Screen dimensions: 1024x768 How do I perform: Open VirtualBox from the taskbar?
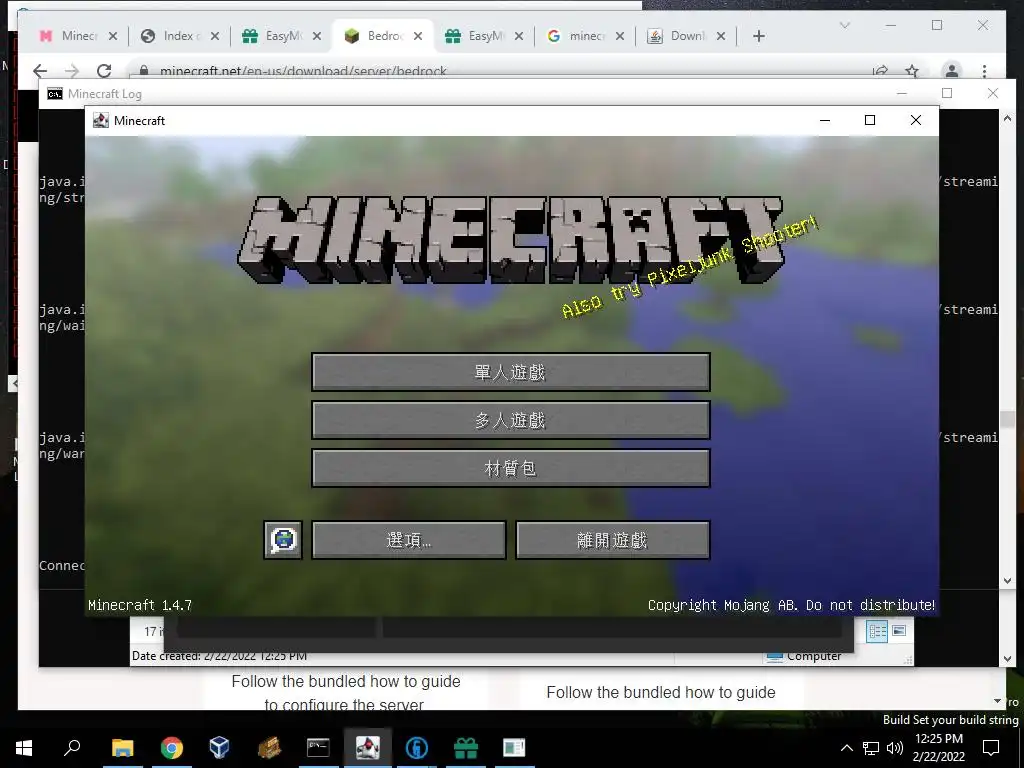pyautogui.click(x=219, y=748)
